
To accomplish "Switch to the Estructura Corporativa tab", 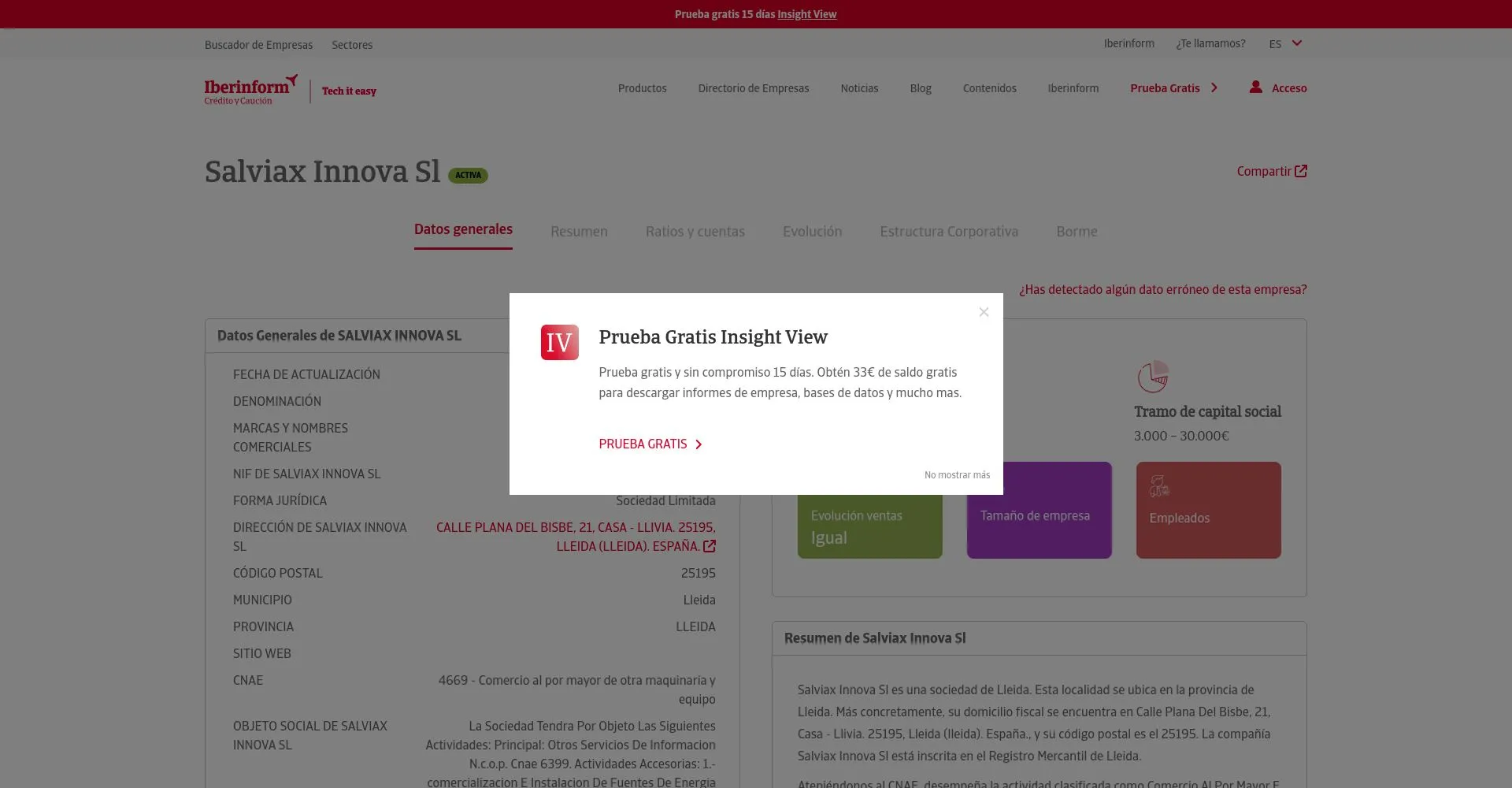I will coord(949,232).
